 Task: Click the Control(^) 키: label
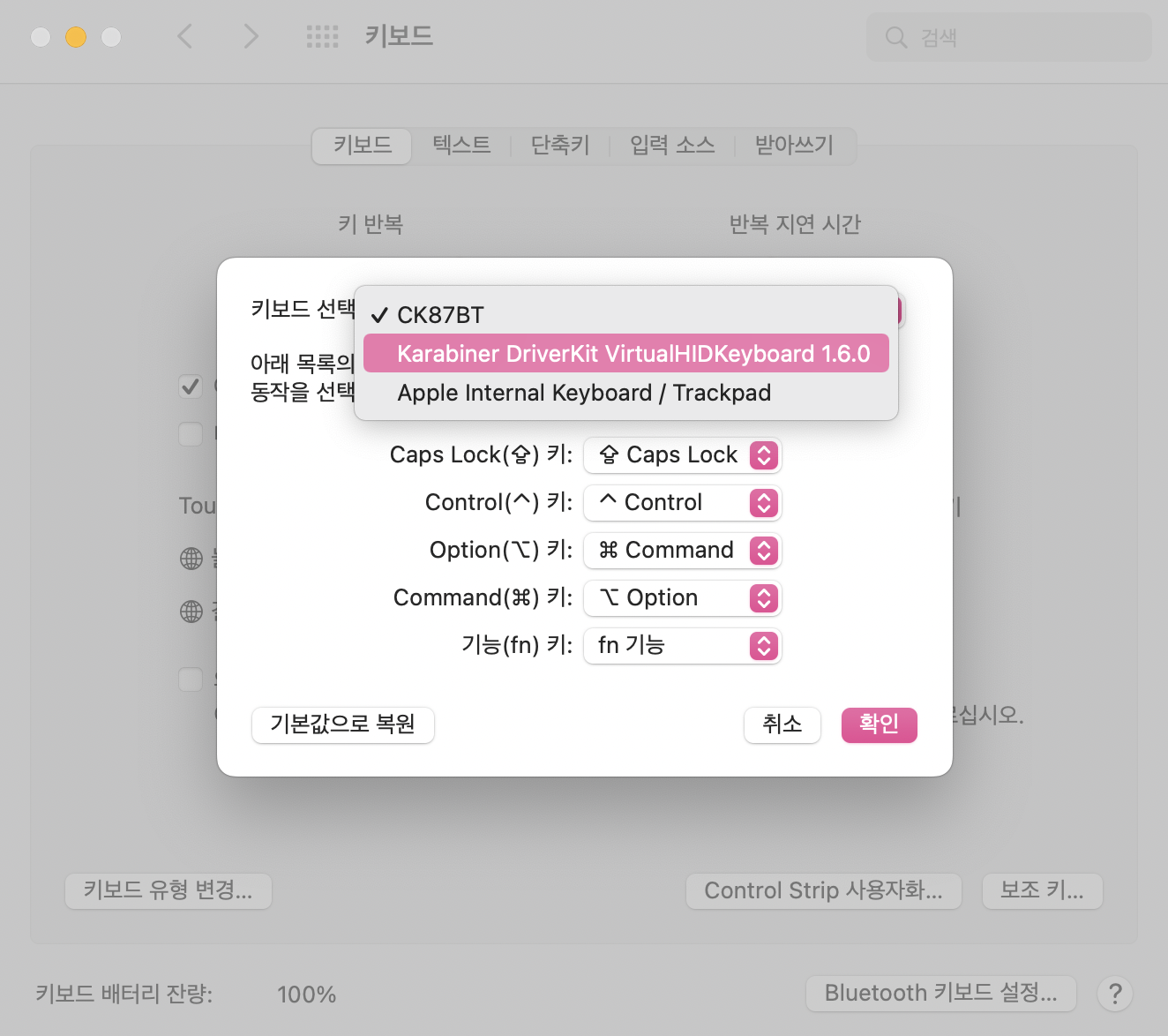499,503
